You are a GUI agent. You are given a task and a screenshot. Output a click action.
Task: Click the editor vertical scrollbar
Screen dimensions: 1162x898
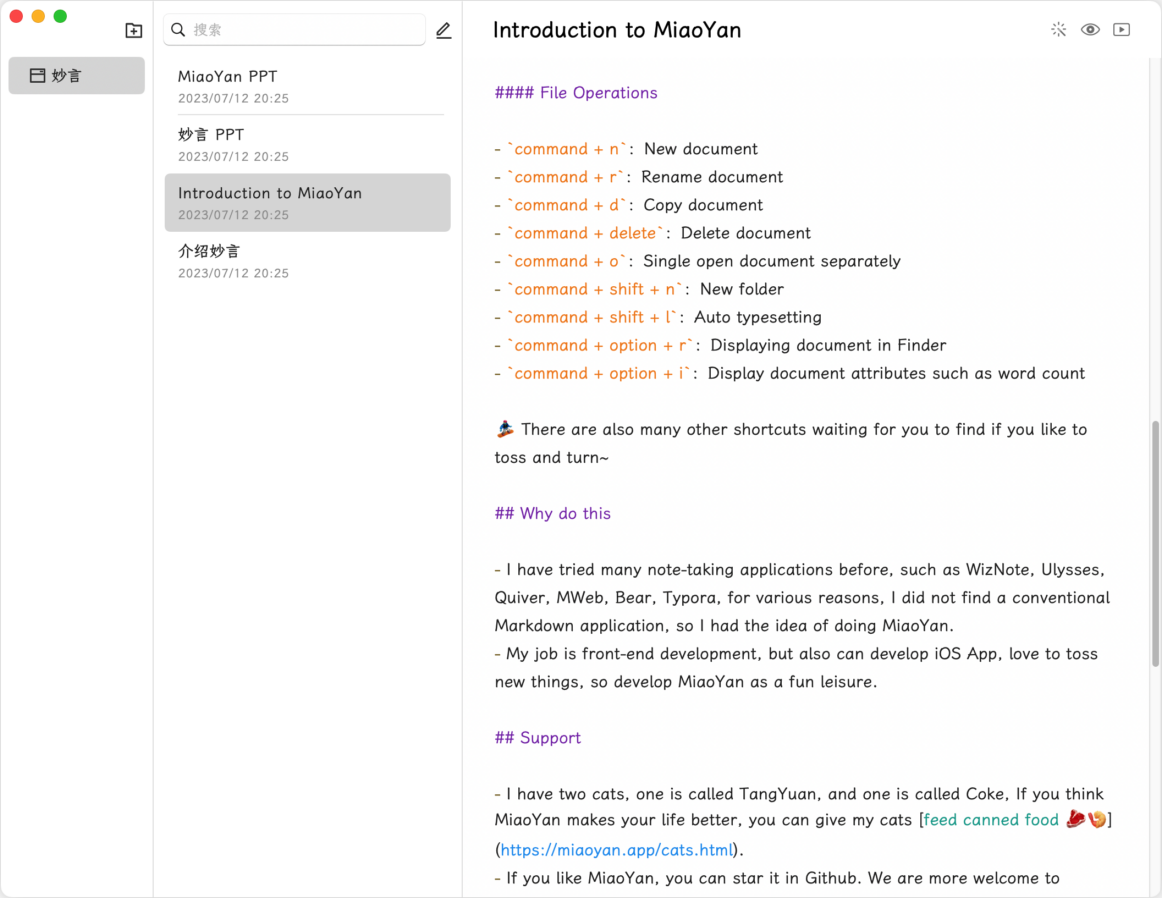(x=1155, y=544)
